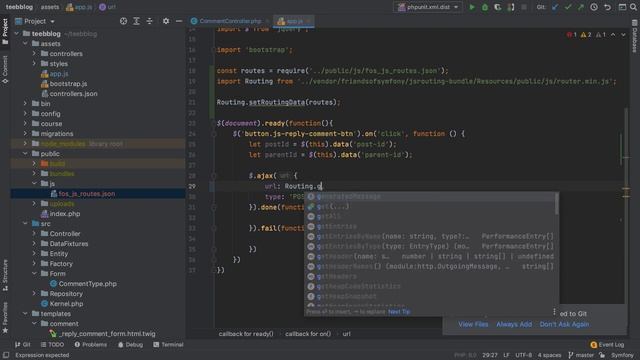
Task: Click the completion popup scrollbar
Action: (557, 203)
